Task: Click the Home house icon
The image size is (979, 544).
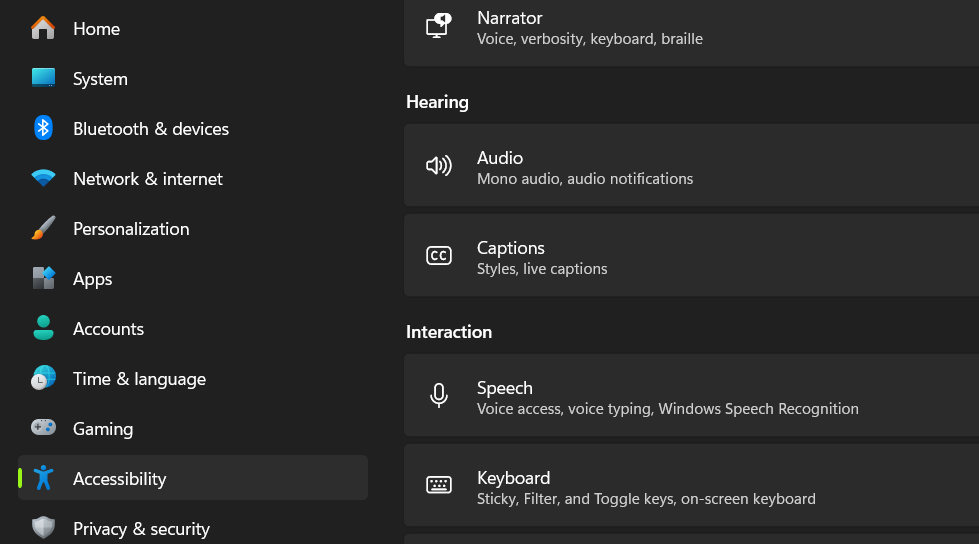Action: [x=43, y=28]
